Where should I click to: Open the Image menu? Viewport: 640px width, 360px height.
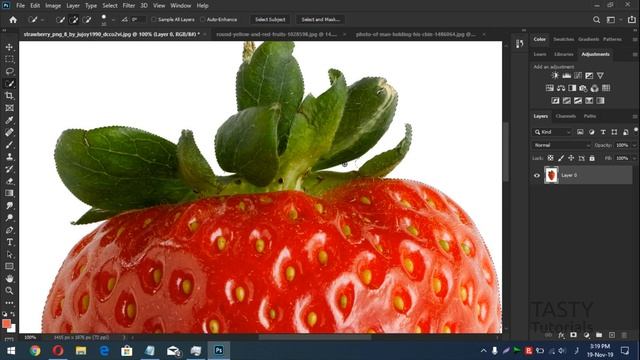[53, 6]
